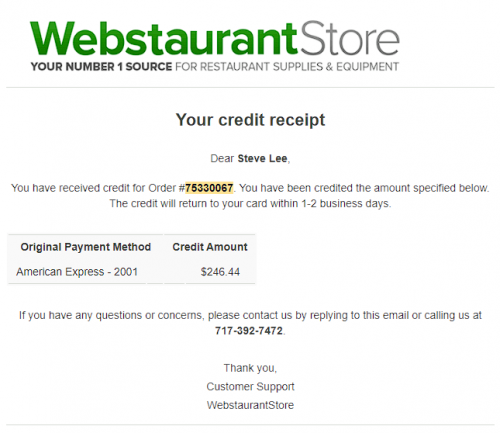The width and height of the screenshot is (500, 433).
Task: Click the horizontal divider beneath the signature
Action: 250,425
